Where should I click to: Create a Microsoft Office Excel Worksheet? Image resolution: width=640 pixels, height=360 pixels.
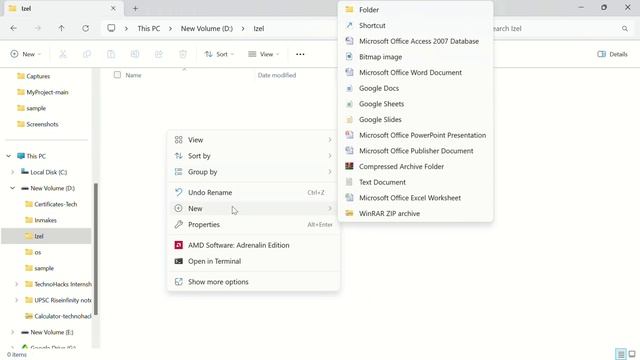pyautogui.click(x=416, y=198)
